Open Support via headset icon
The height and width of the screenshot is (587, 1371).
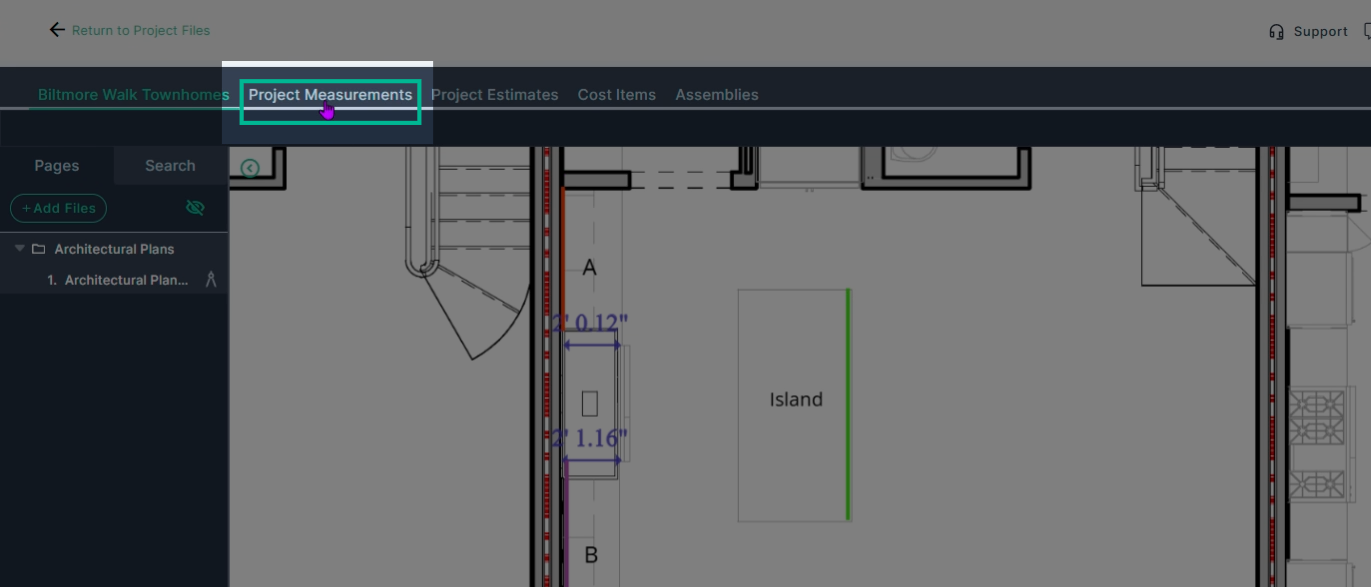[1276, 31]
